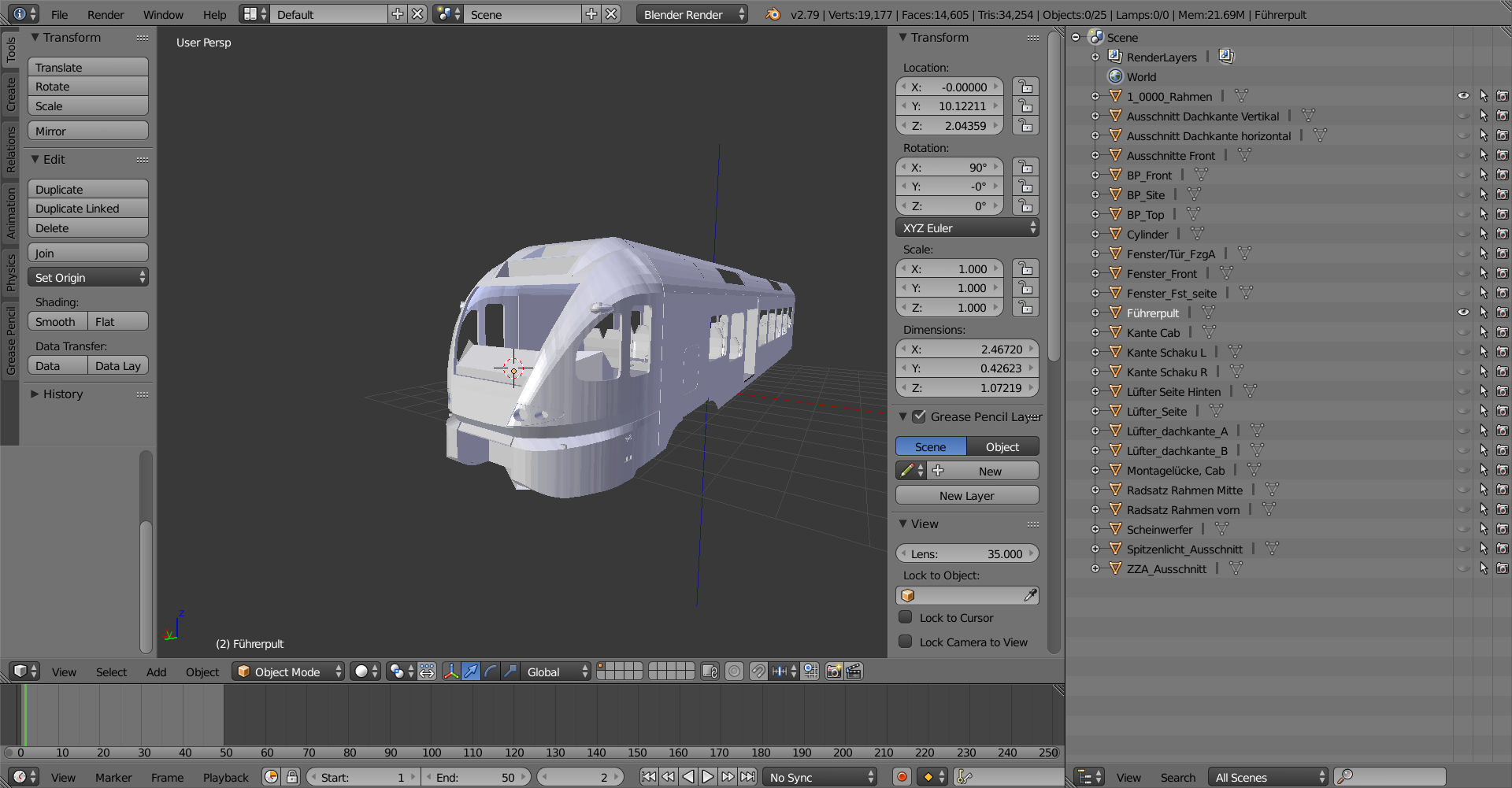Open the Object Mode dropdown
This screenshot has width=1512, height=788.
point(288,671)
